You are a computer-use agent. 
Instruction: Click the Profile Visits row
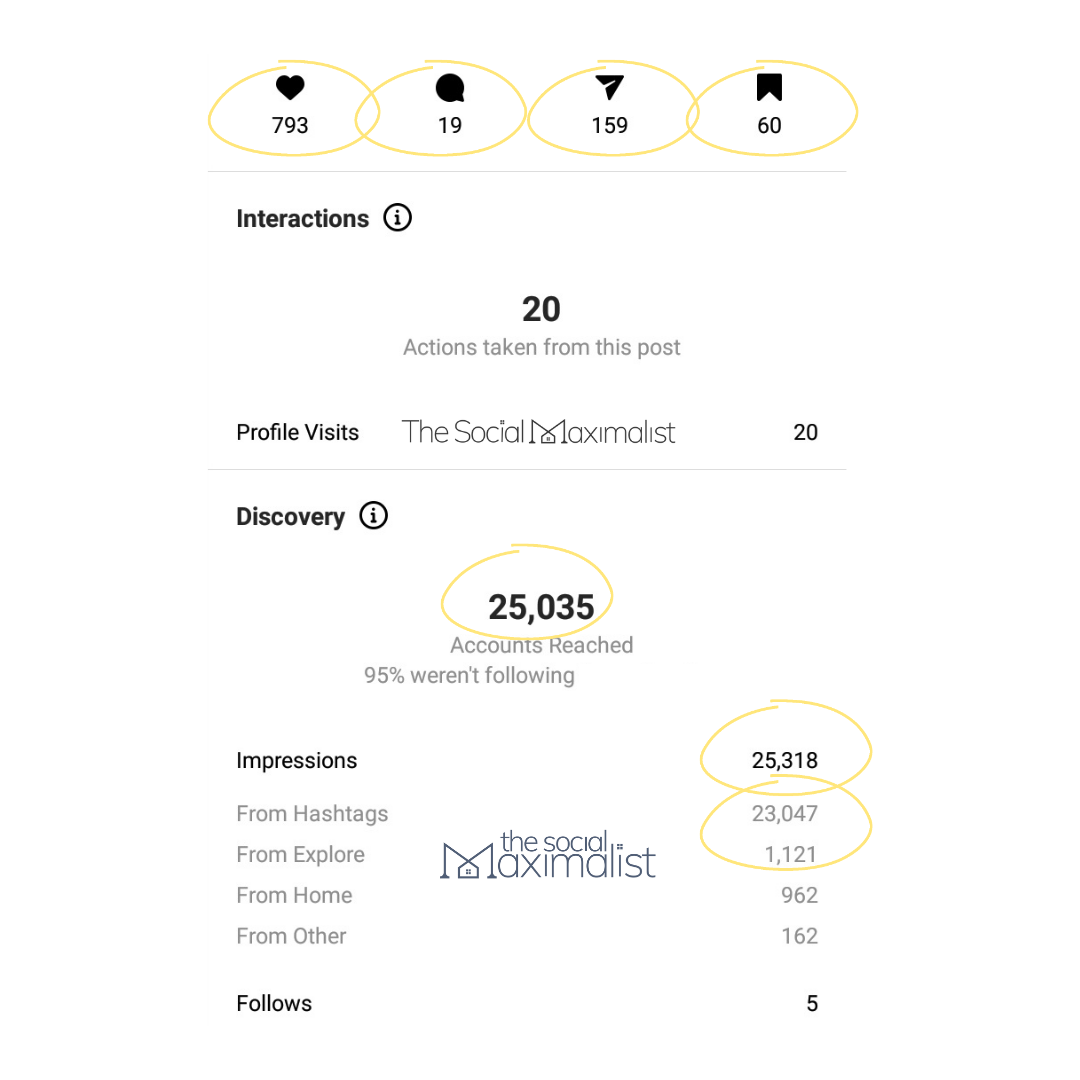[x=527, y=432]
